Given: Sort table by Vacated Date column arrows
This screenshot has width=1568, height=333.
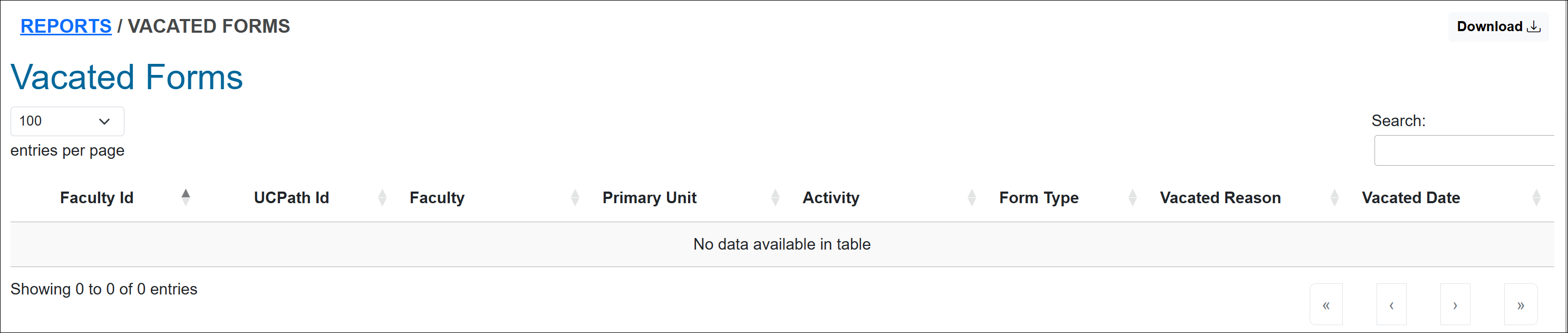Looking at the screenshot, I should pyautogui.click(x=1535, y=197).
